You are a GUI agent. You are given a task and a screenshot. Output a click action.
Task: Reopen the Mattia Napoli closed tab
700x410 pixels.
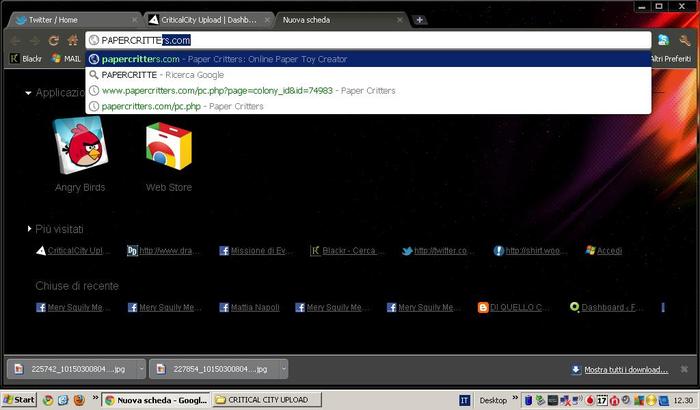coord(249,307)
